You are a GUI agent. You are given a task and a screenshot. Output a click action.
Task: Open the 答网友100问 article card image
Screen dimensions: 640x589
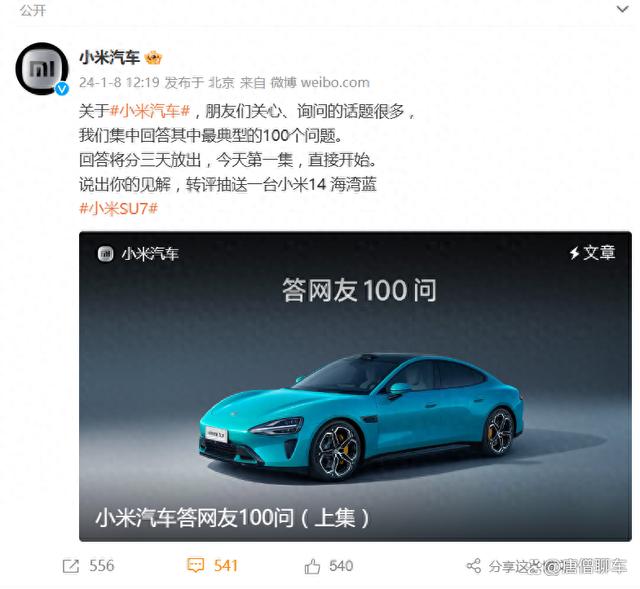(355, 386)
